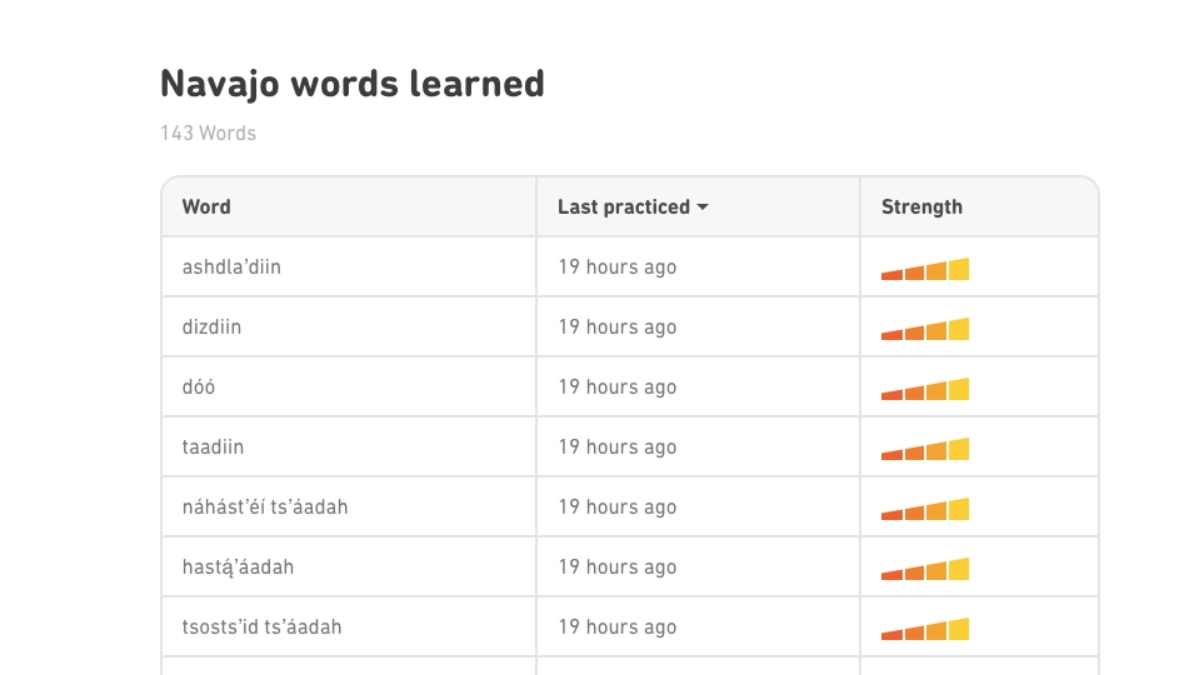Click the word ashdla'diin

[x=231, y=267]
